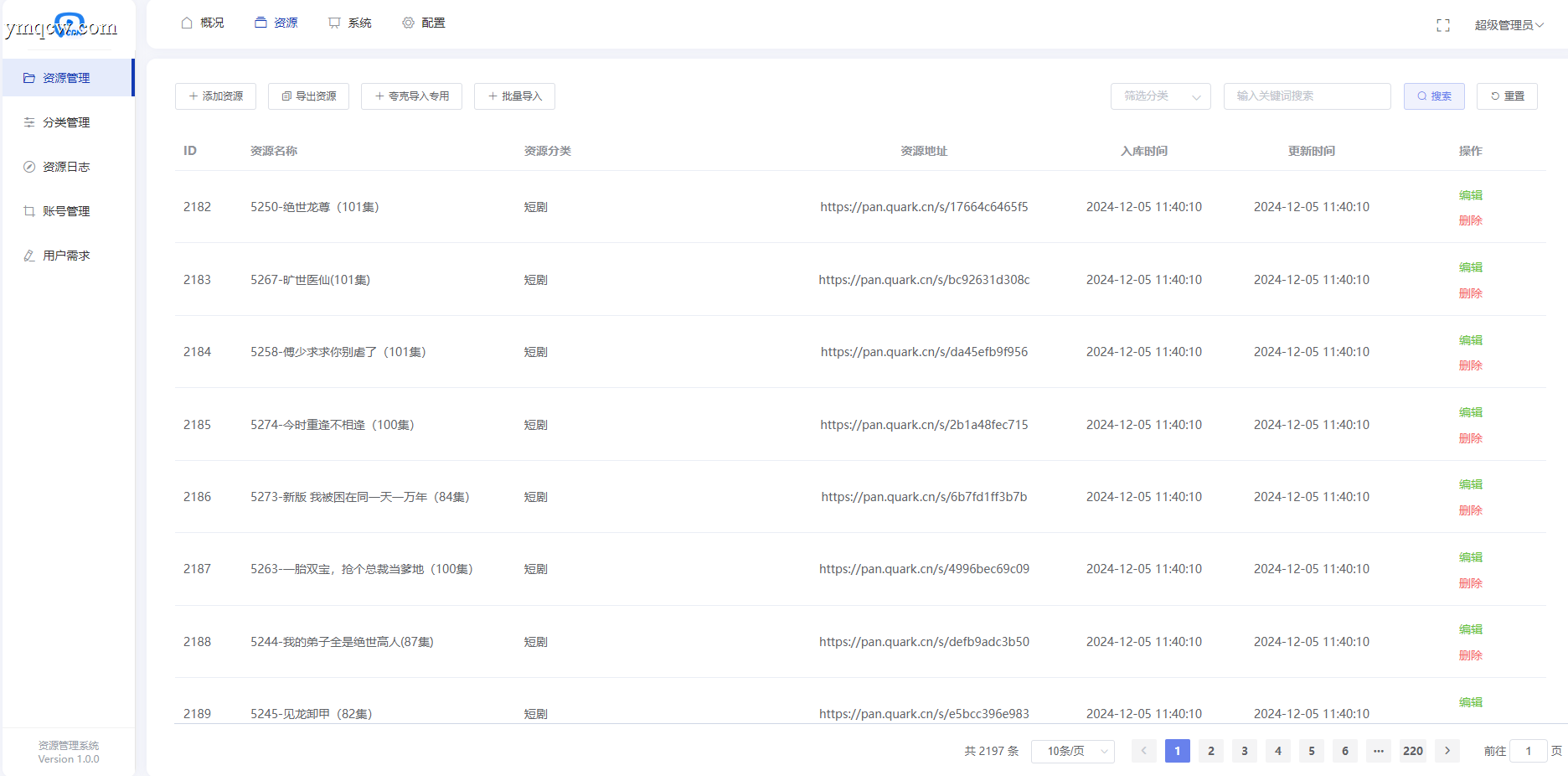Click the 资源名称 column header
This screenshot has height=776, width=1568.
pyautogui.click(x=274, y=151)
